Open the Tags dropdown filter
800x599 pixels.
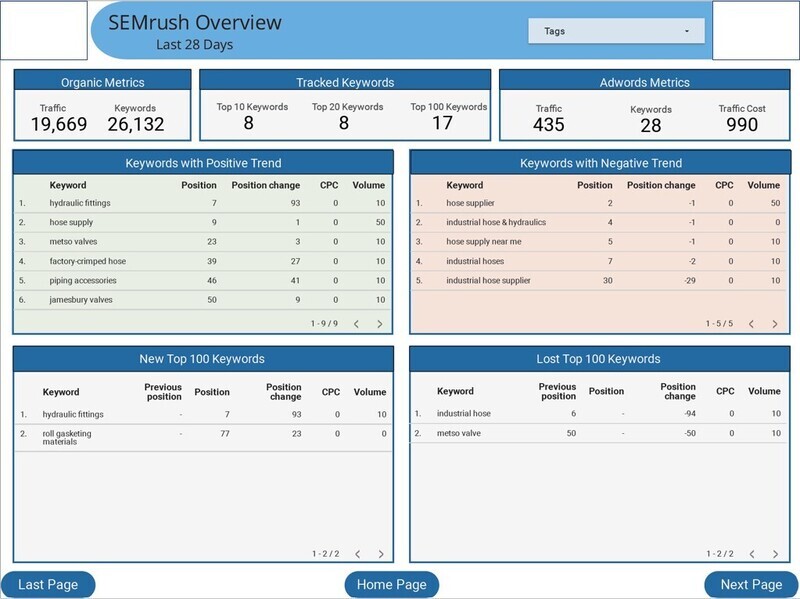tap(616, 31)
